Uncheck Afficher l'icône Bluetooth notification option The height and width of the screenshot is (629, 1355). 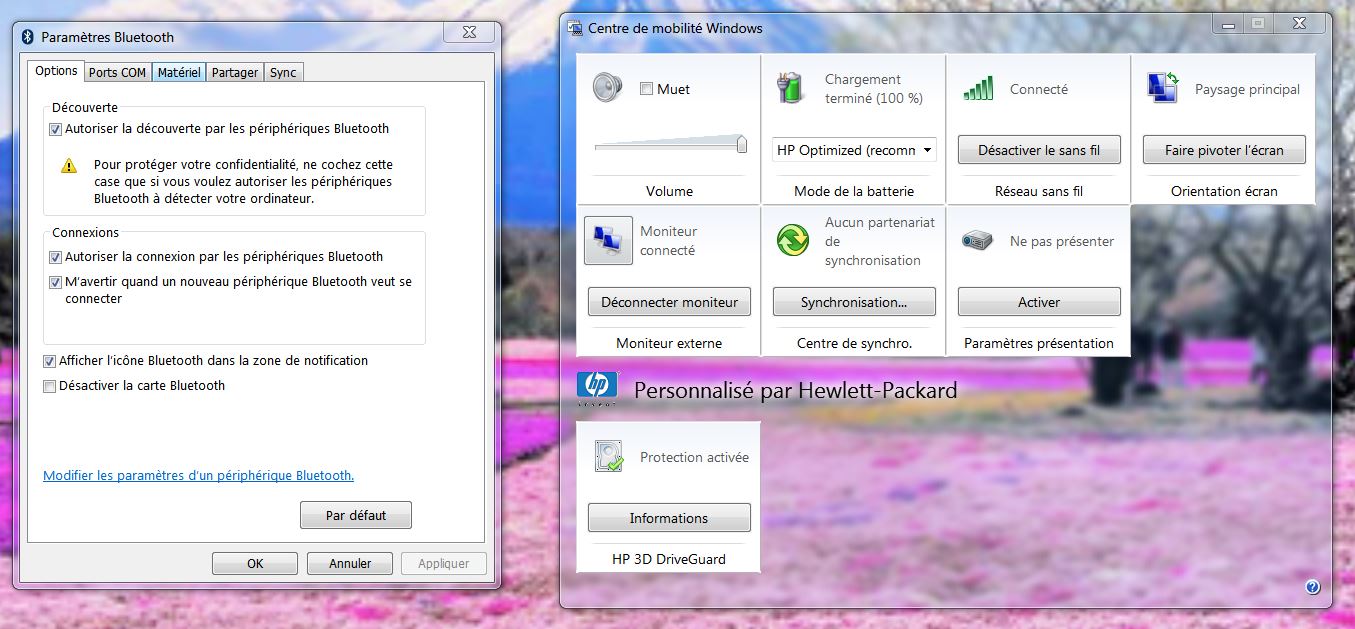(49, 361)
